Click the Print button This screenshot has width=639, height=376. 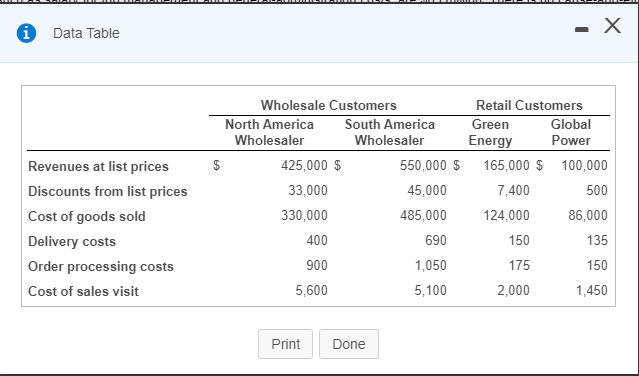pos(285,344)
